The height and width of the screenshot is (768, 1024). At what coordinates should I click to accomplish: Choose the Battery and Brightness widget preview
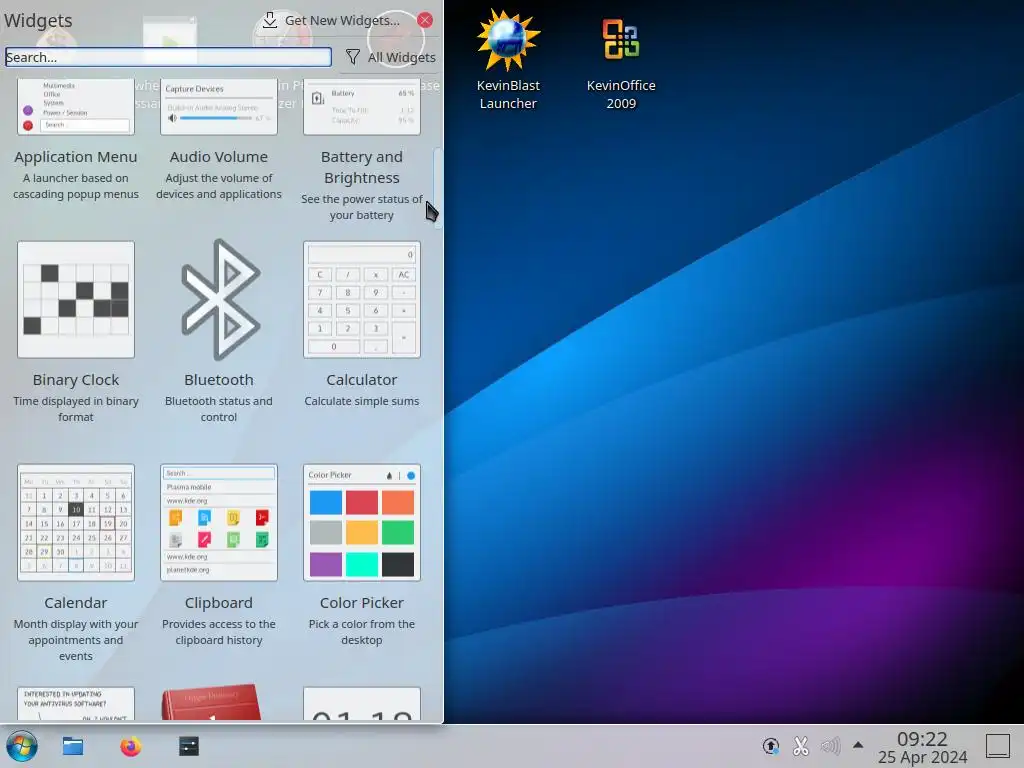click(x=362, y=107)
